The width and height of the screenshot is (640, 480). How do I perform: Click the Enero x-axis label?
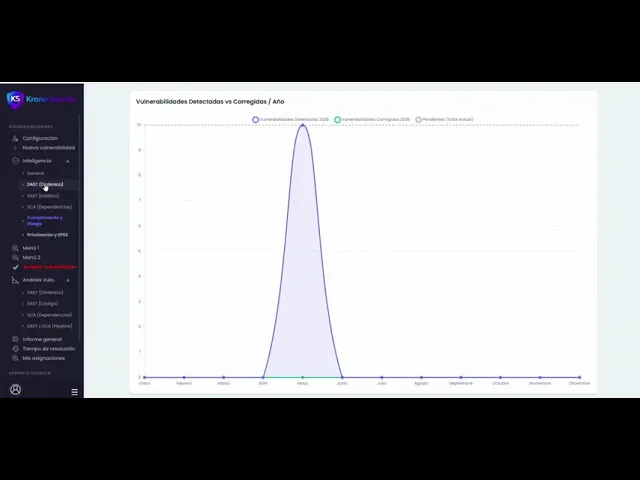[144, 384]
